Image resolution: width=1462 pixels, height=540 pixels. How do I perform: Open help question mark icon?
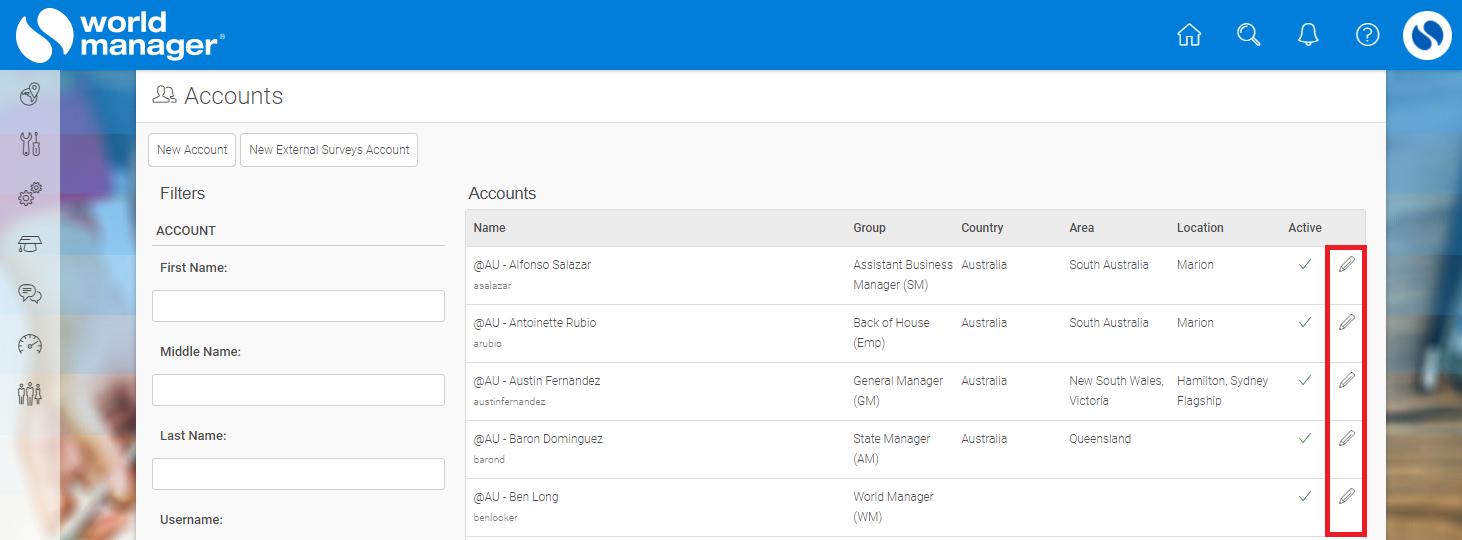click(1367, 35)
